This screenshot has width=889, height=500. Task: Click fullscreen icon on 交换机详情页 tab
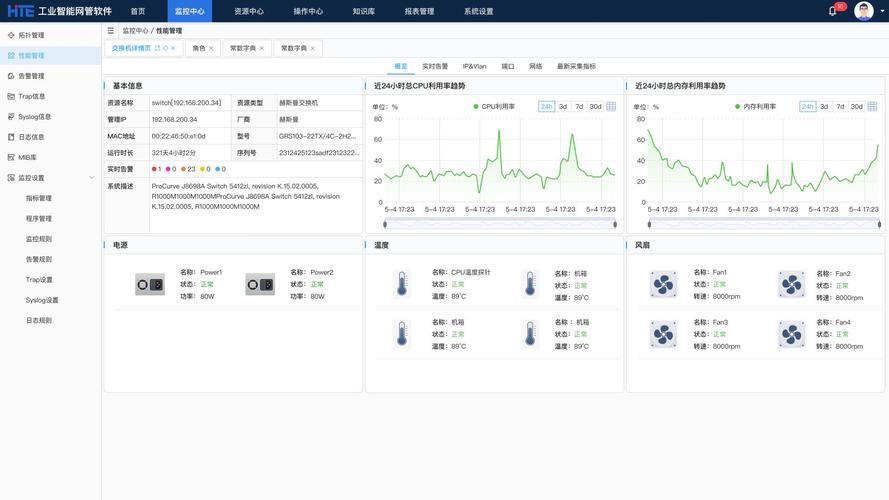(158, 48)
